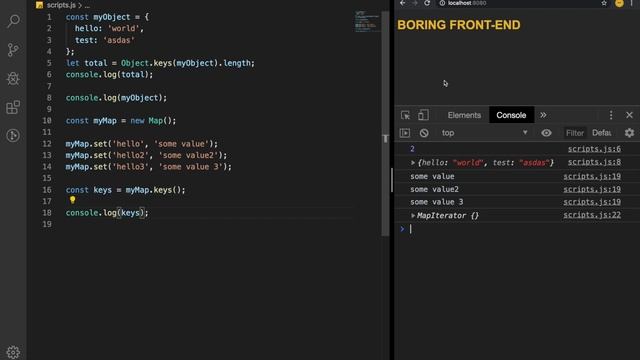The width and height of the screenshot is (640, 360).
Task: Click the browser forward arrow
Action: click(x=415, y=3)
